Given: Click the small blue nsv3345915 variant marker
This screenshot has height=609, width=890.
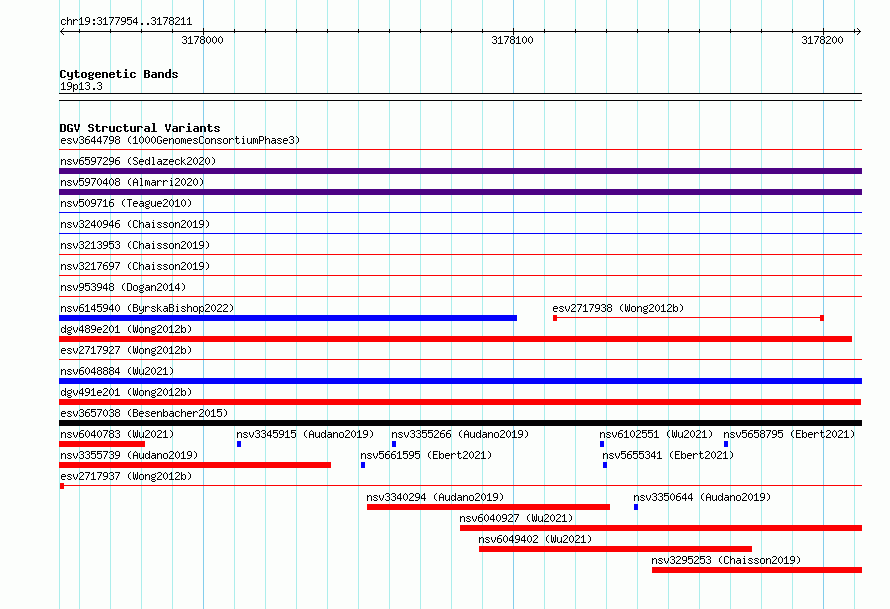Looking at the screenshot, I should click(239, 444).
